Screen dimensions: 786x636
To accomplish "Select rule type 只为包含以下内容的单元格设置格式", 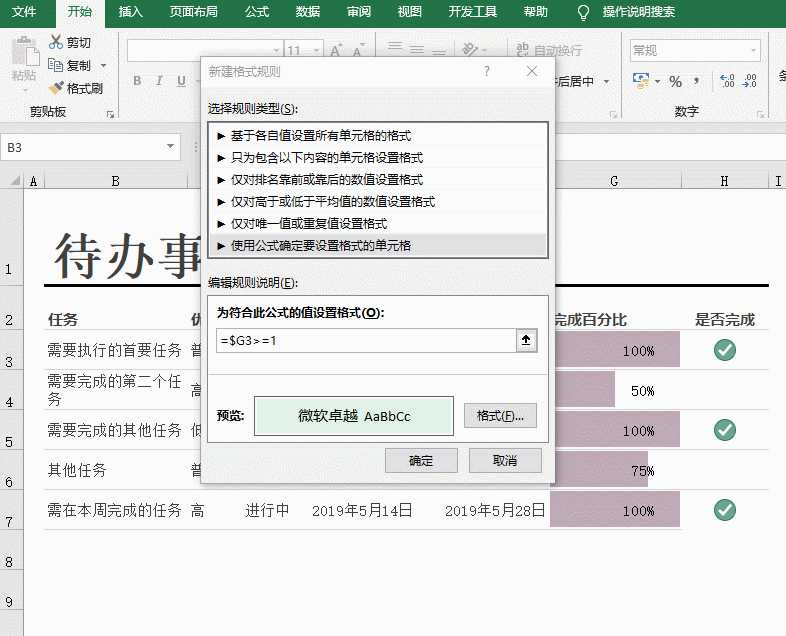I will pos(378,157).
